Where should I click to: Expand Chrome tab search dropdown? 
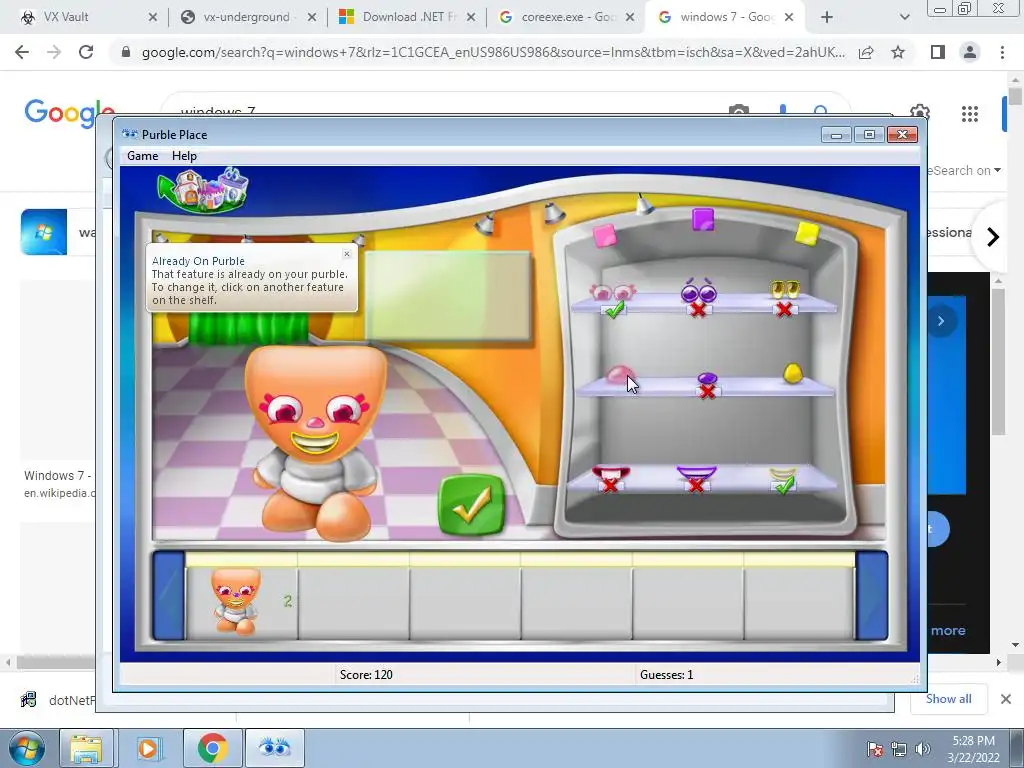pos(904,17)
